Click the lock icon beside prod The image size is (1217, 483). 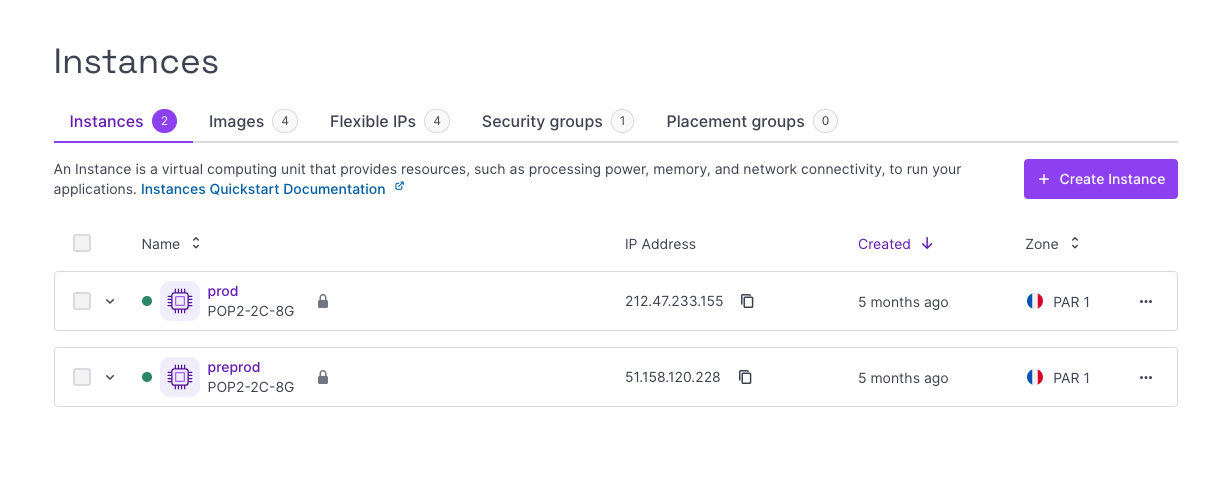323,301
